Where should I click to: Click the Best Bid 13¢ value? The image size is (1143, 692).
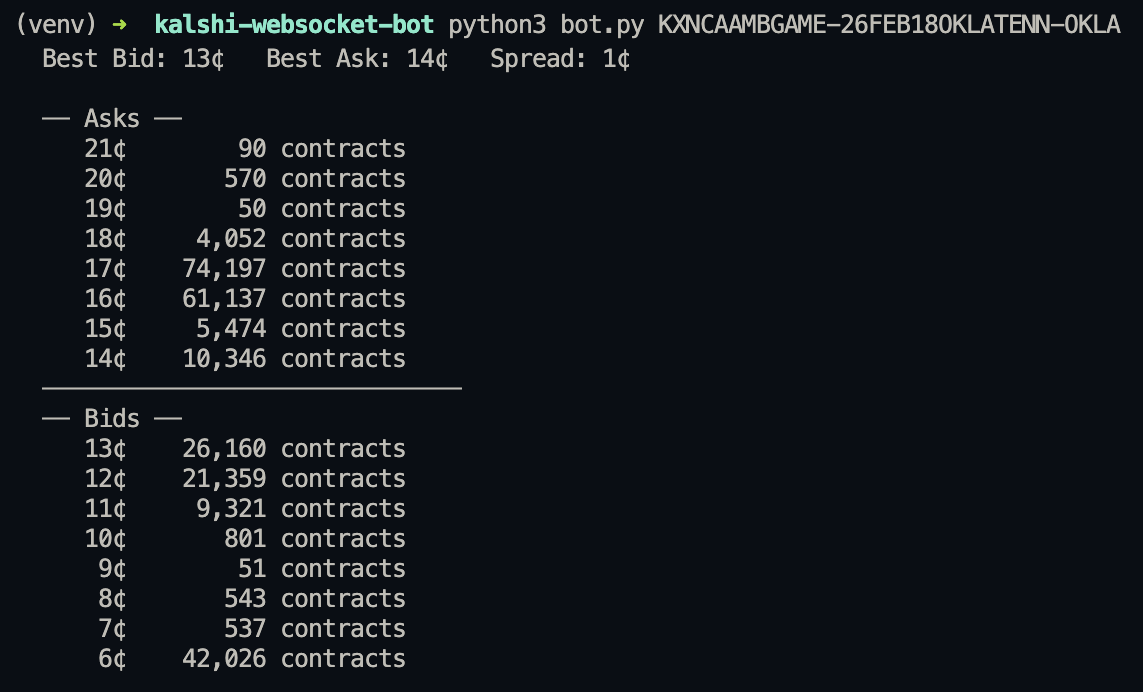(204, 59)
